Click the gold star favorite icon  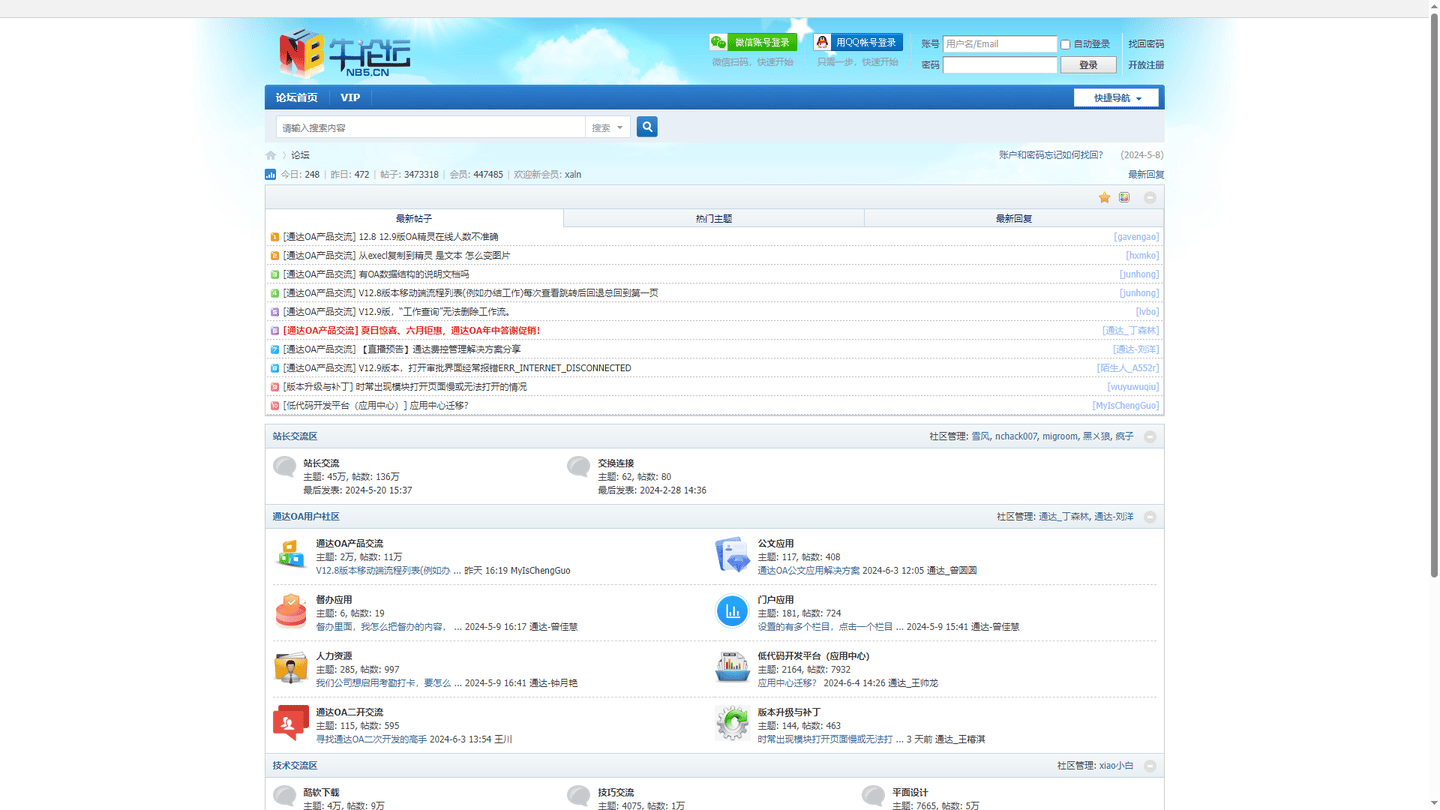pos(1104,198)
